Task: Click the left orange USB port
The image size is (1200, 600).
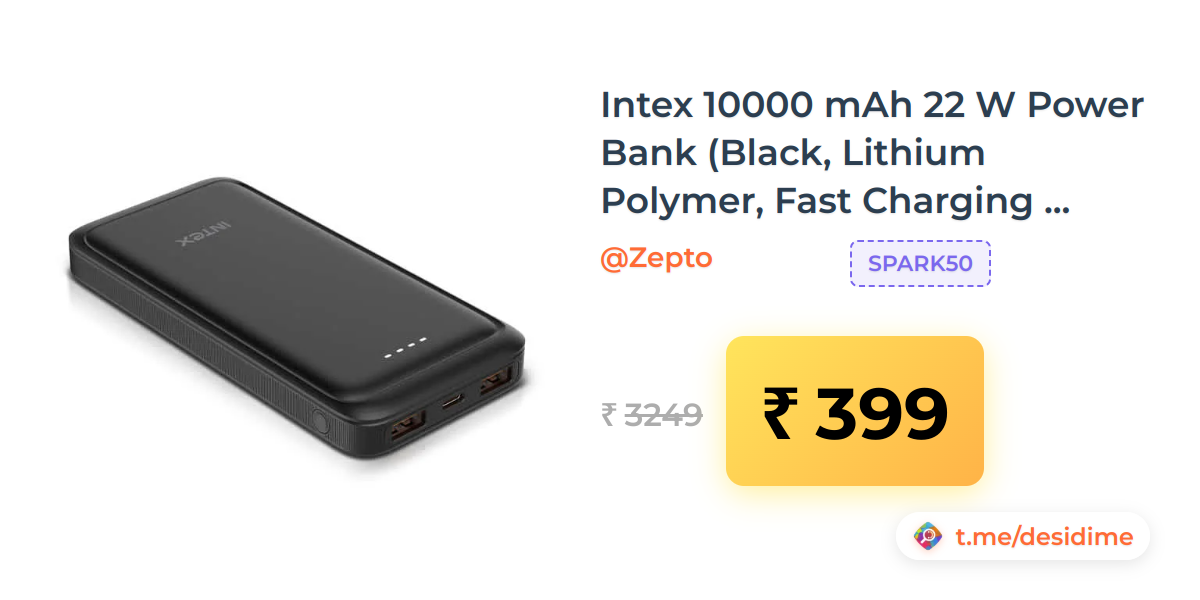Action: pyautogui.click(x=406, y=430)
